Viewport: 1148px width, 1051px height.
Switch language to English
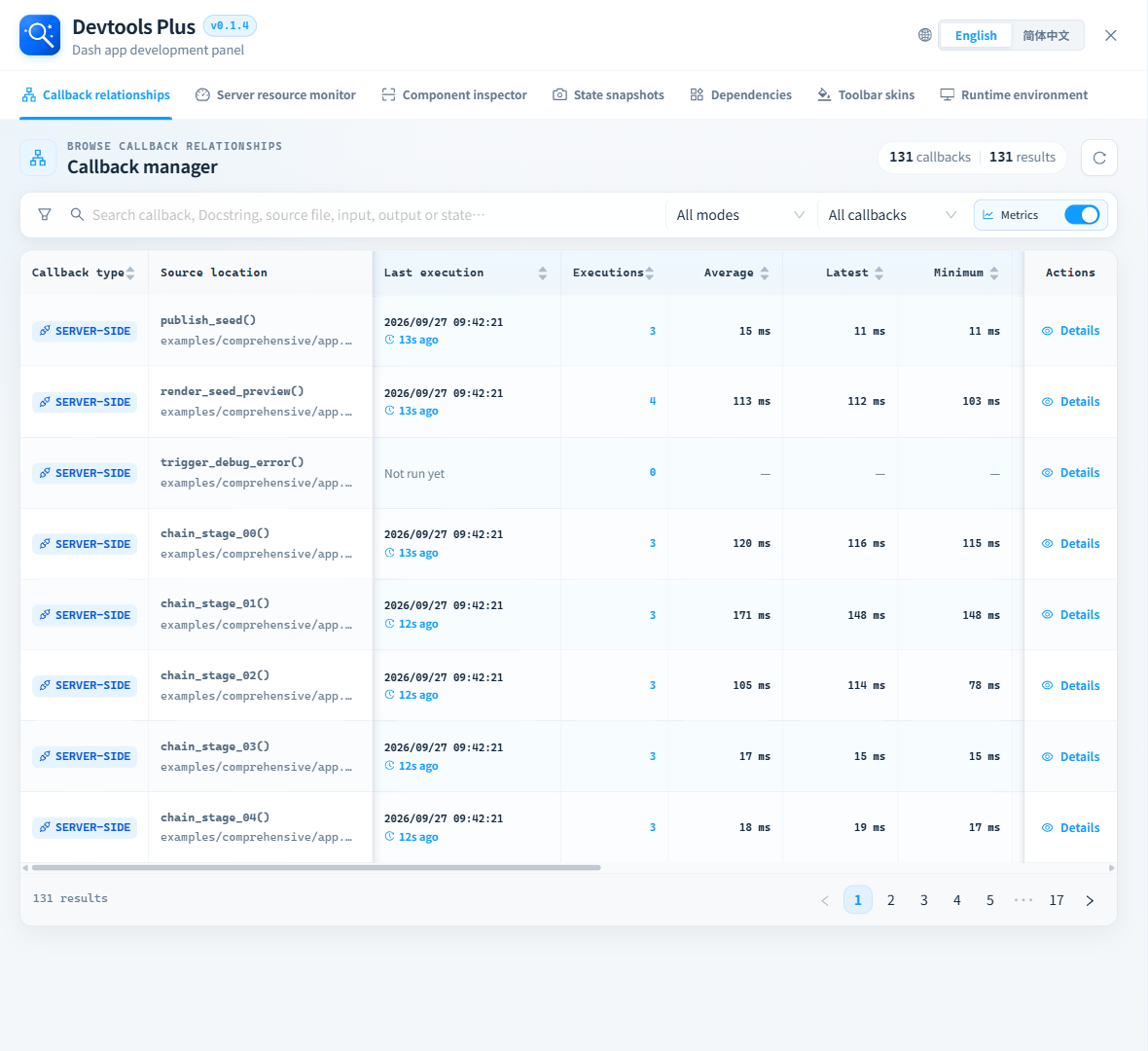pos(975,35)
